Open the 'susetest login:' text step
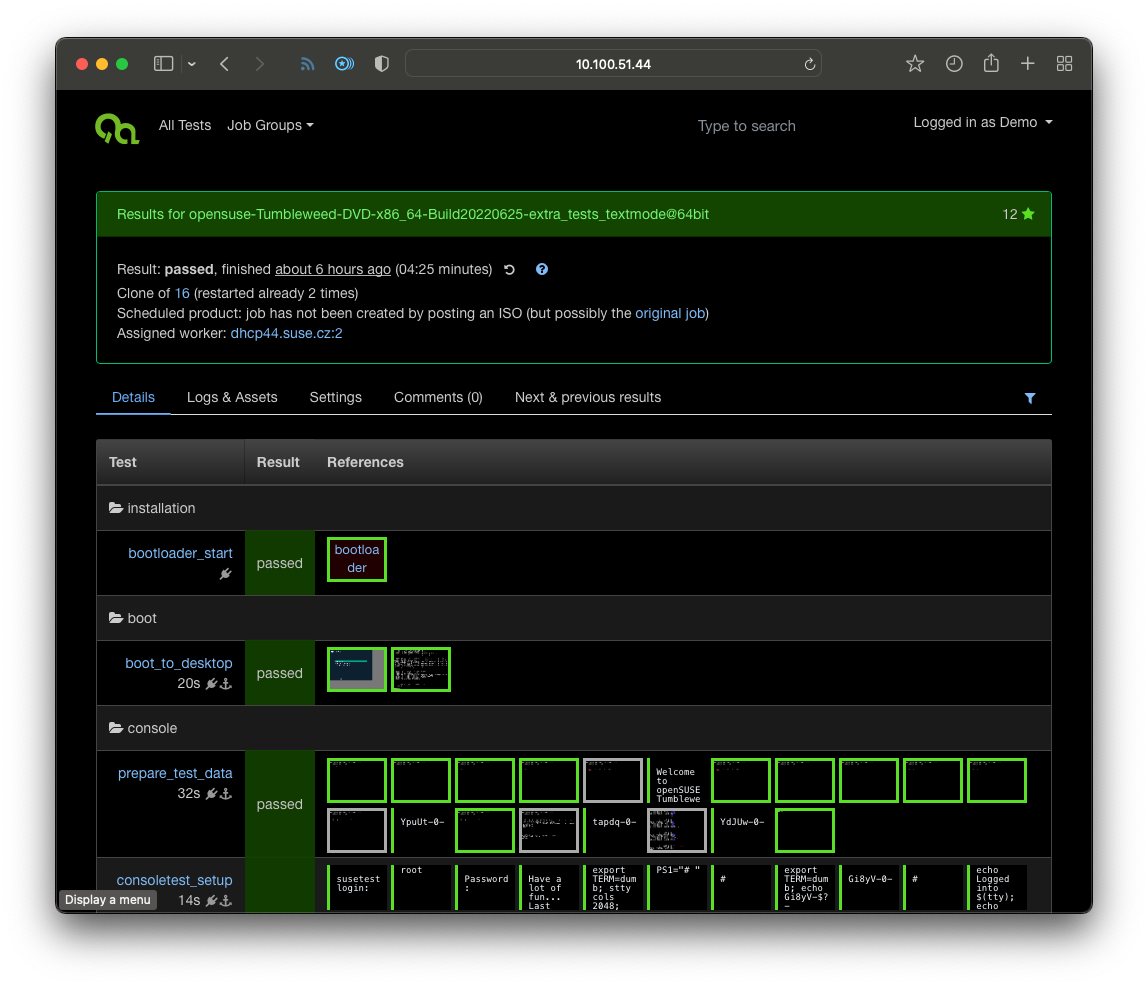This screenshot has width=1148, height=987. [357, 887]
